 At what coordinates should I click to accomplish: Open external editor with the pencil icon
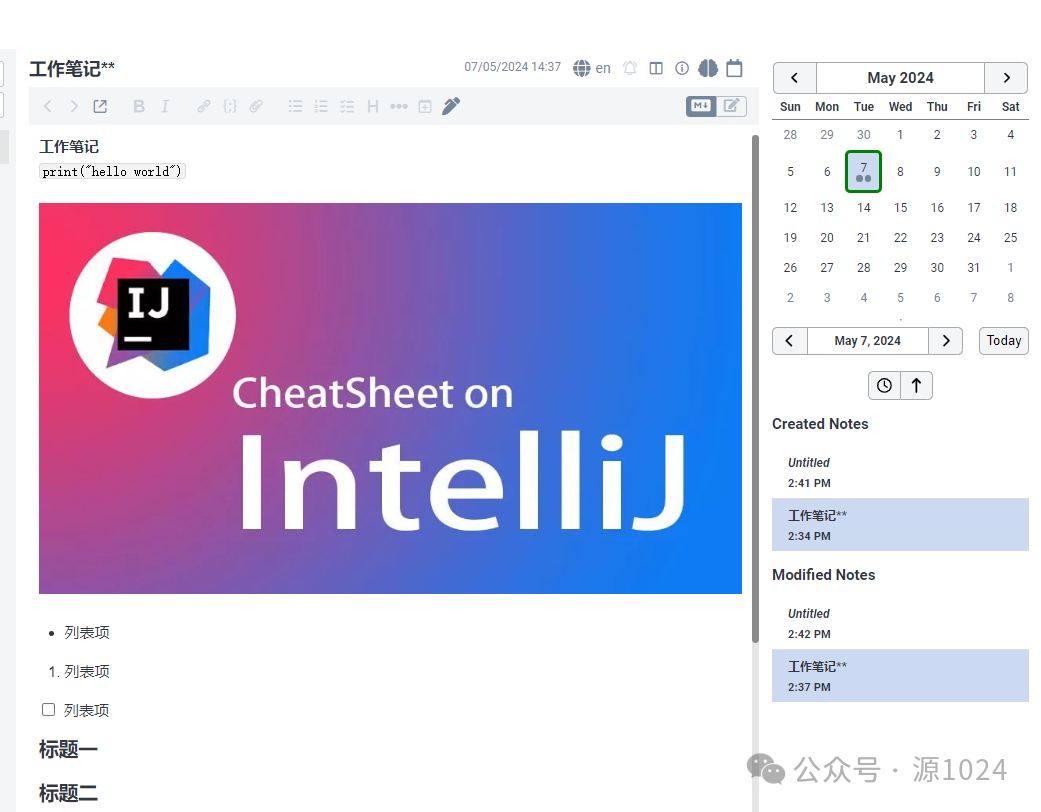451,106
